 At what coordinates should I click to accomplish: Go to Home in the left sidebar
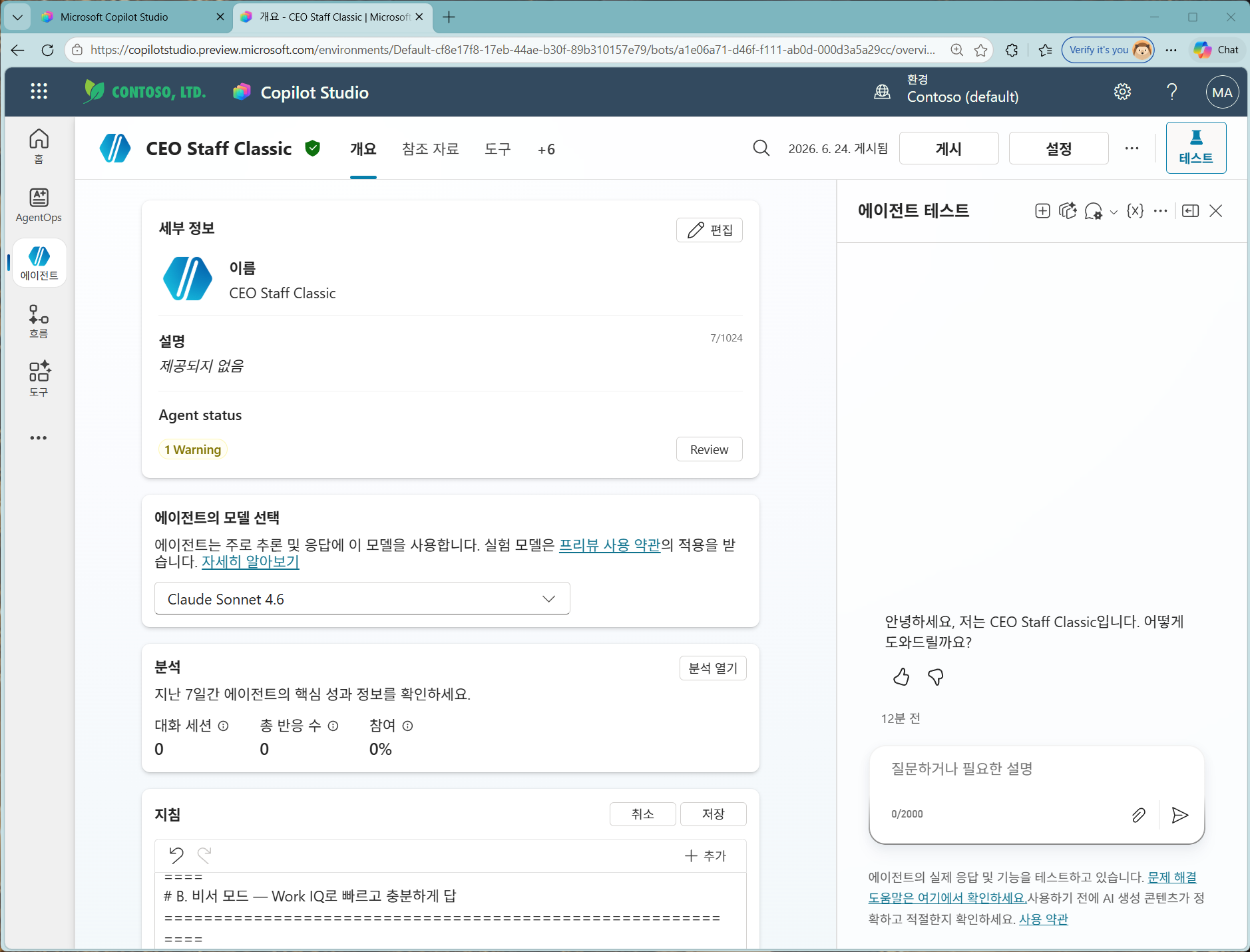pyautogui.click(x=39, y=146)
